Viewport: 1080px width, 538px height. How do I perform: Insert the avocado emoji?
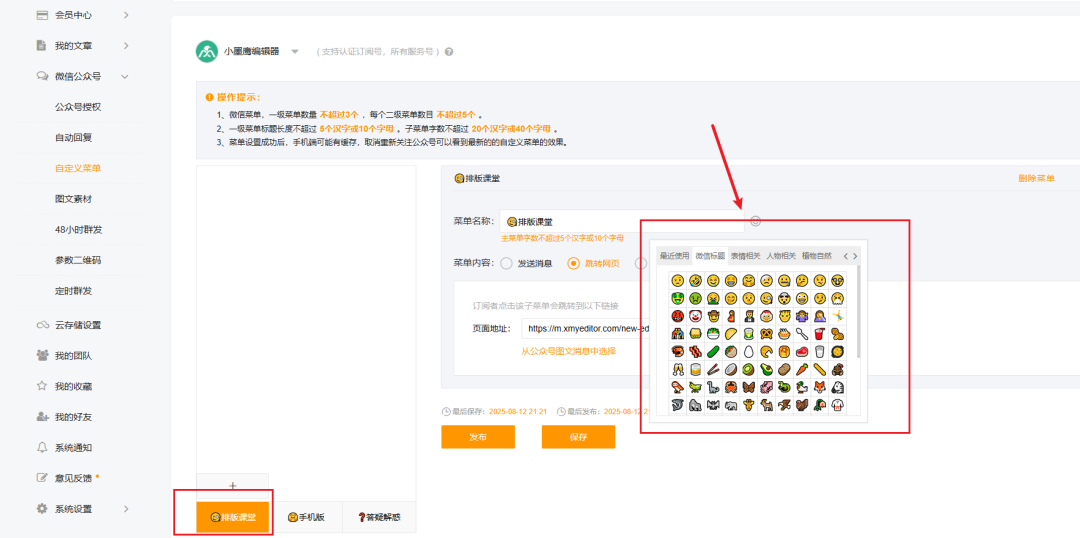tap(766, 370)
